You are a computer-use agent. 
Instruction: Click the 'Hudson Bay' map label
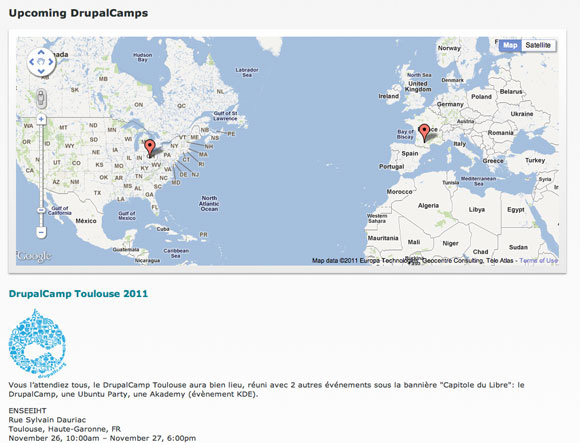[x=142, y=57]
